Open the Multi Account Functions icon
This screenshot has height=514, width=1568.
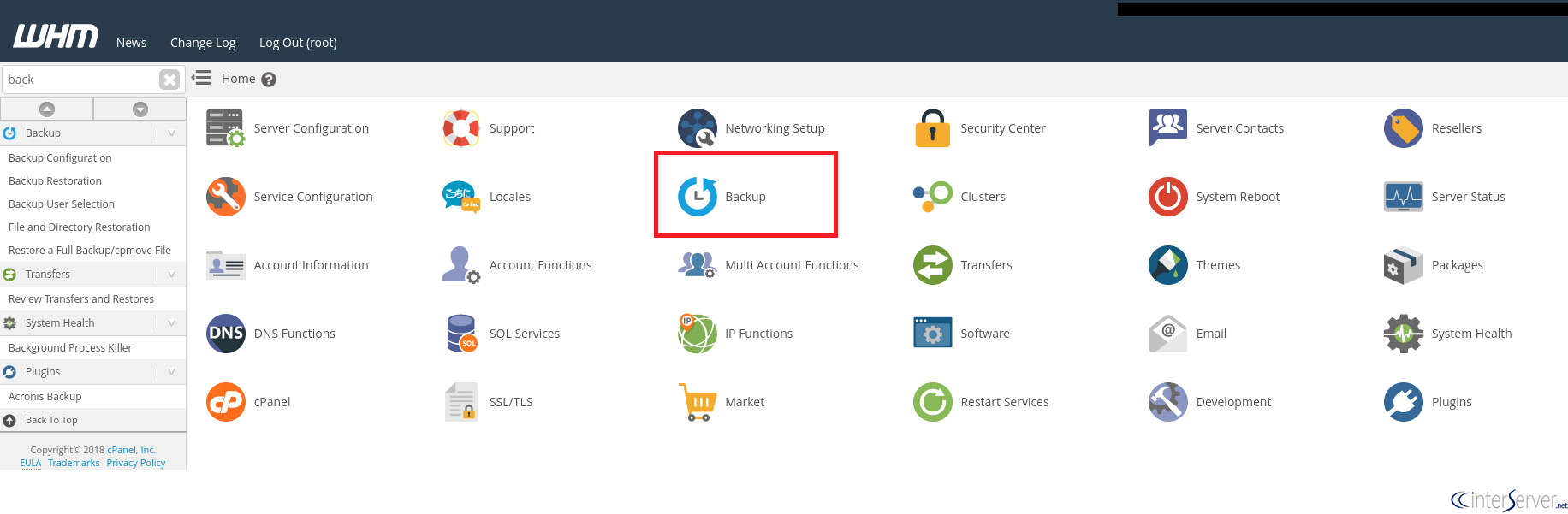pos(698,265)
